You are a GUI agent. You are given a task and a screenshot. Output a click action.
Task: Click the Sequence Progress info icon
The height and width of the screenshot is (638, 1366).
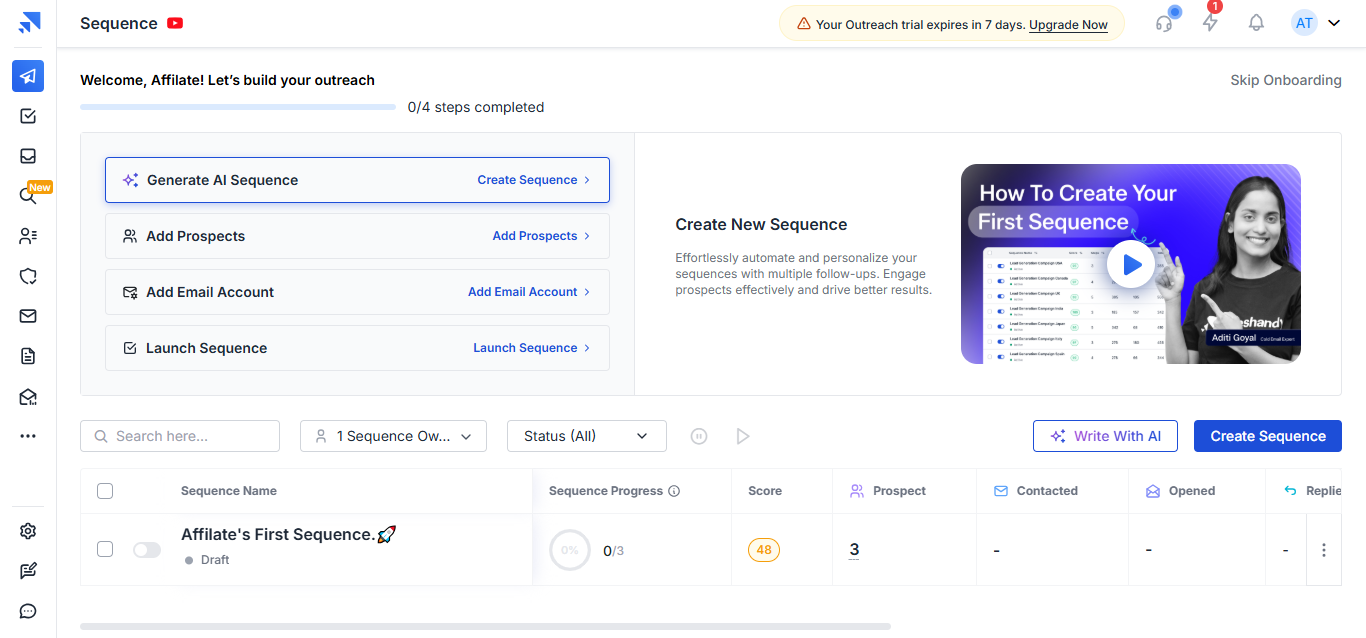point(674,491)
